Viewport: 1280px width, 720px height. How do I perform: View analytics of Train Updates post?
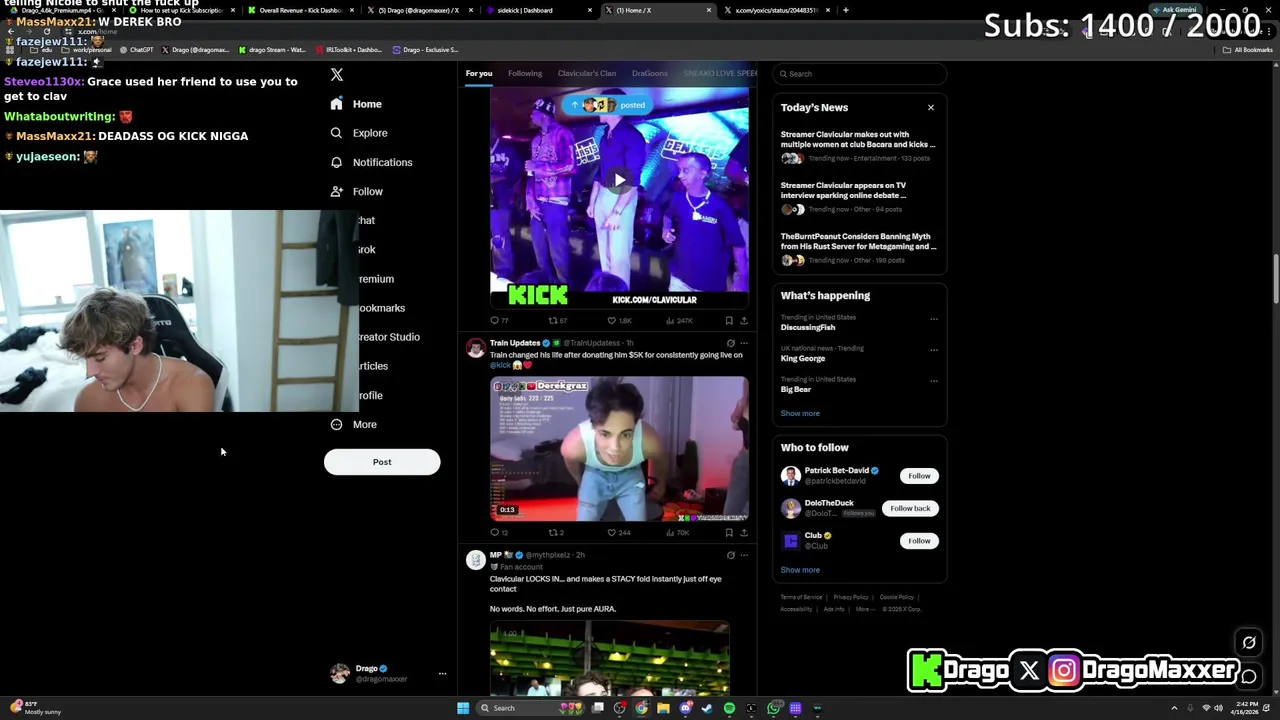(677, 532)
